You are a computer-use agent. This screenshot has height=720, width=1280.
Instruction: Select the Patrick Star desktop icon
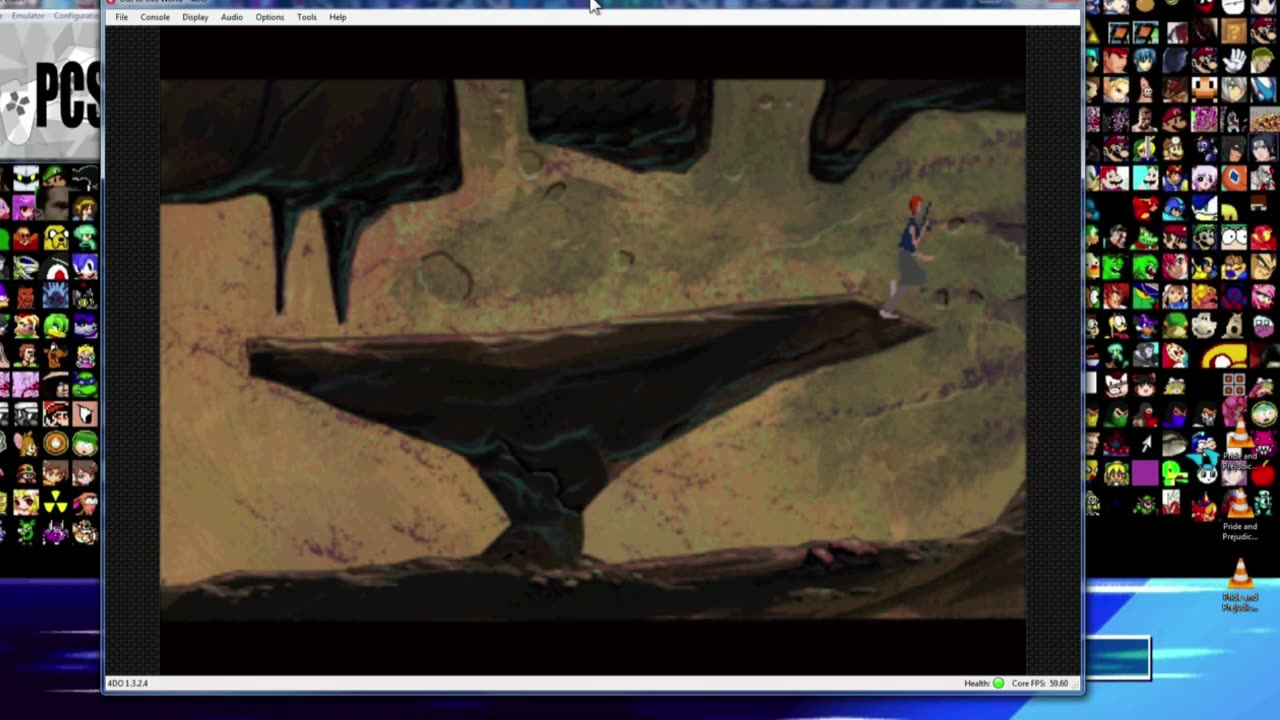tap(1145, 90)
